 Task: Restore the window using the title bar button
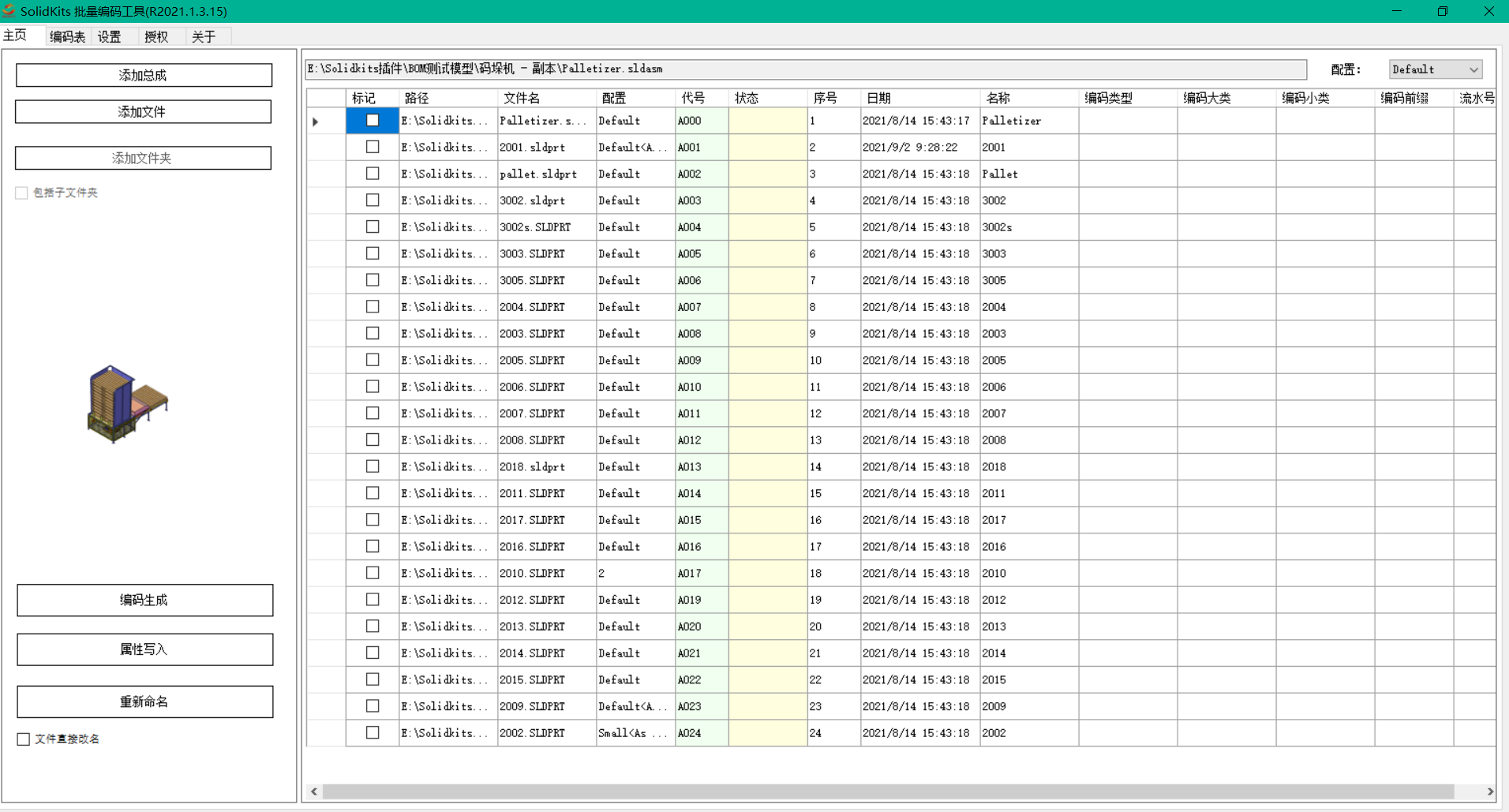1442,11
